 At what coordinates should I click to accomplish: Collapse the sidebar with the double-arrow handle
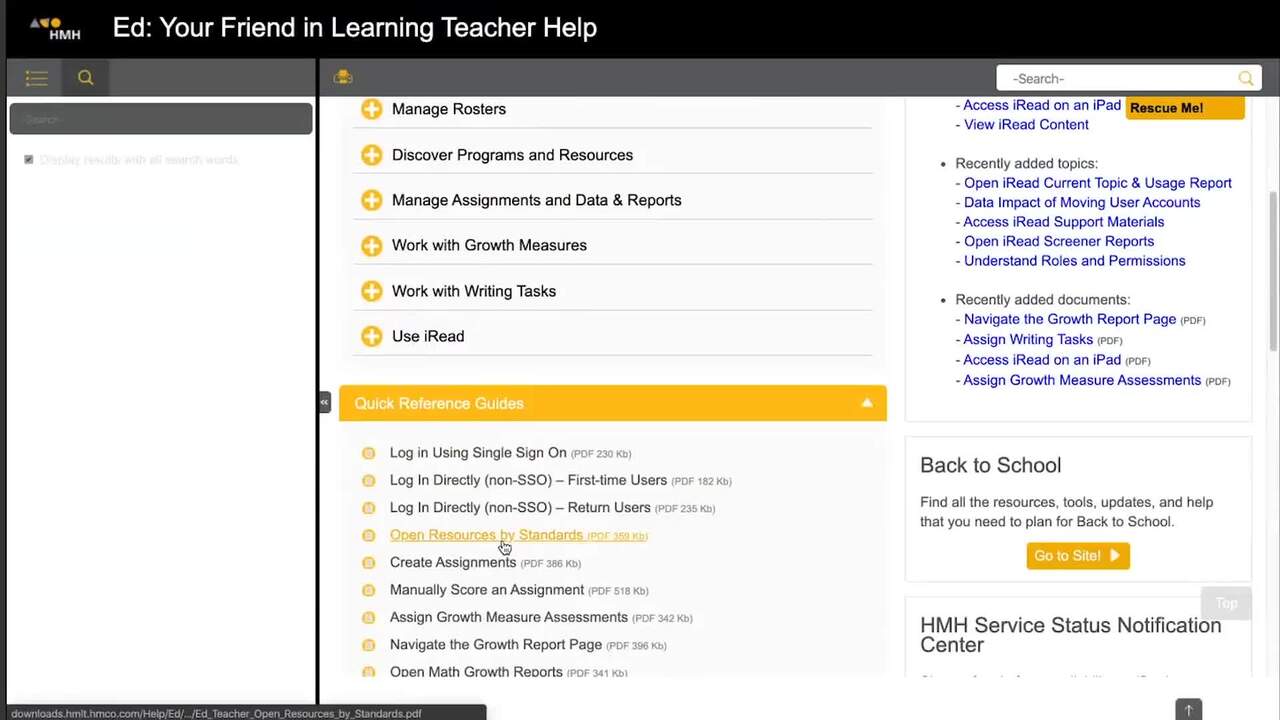pos(324,402)
